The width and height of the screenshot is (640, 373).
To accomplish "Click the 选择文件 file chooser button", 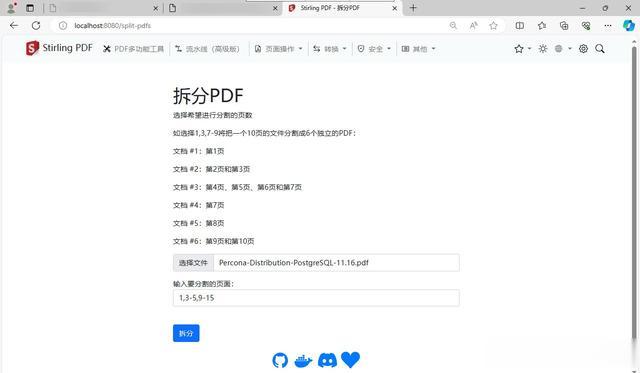I will point(193,263).
